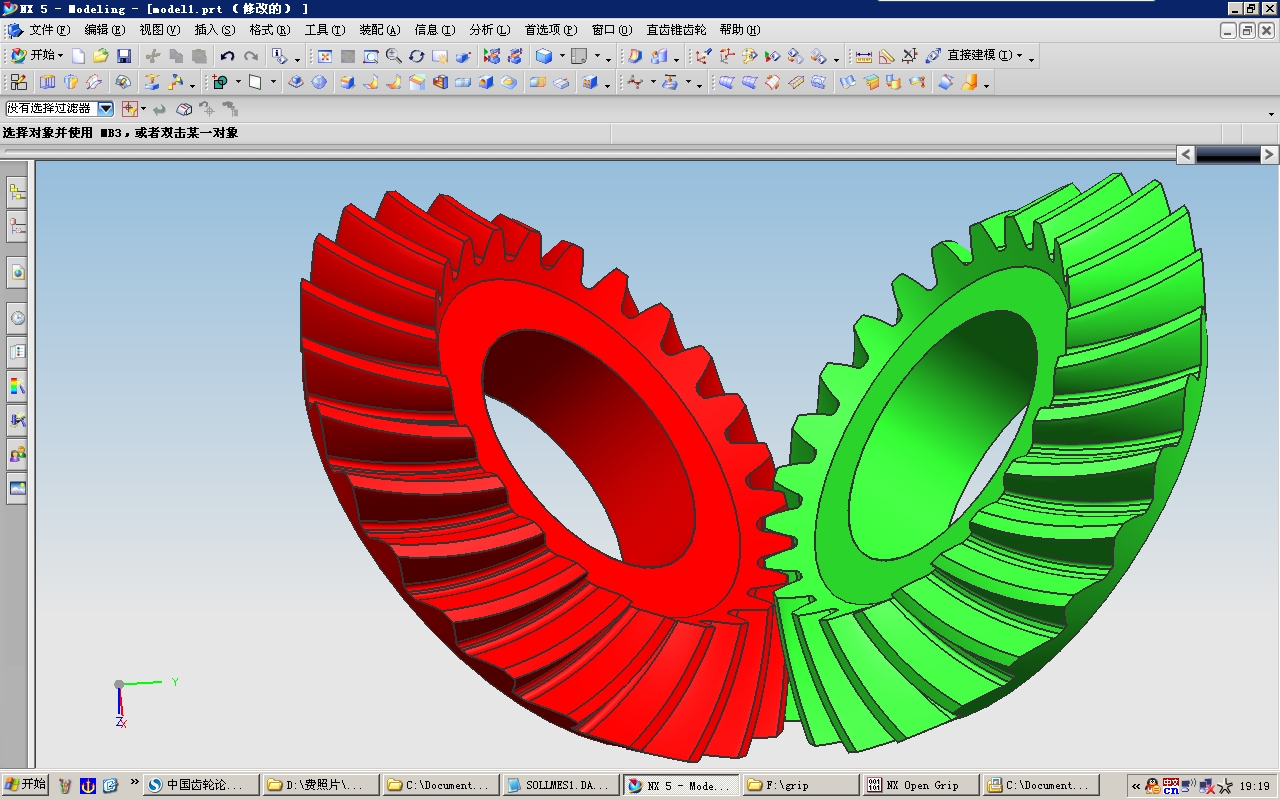Open the selection filter dropdown
Viewport: 1280px width, 800px height.
pos(106,108)
